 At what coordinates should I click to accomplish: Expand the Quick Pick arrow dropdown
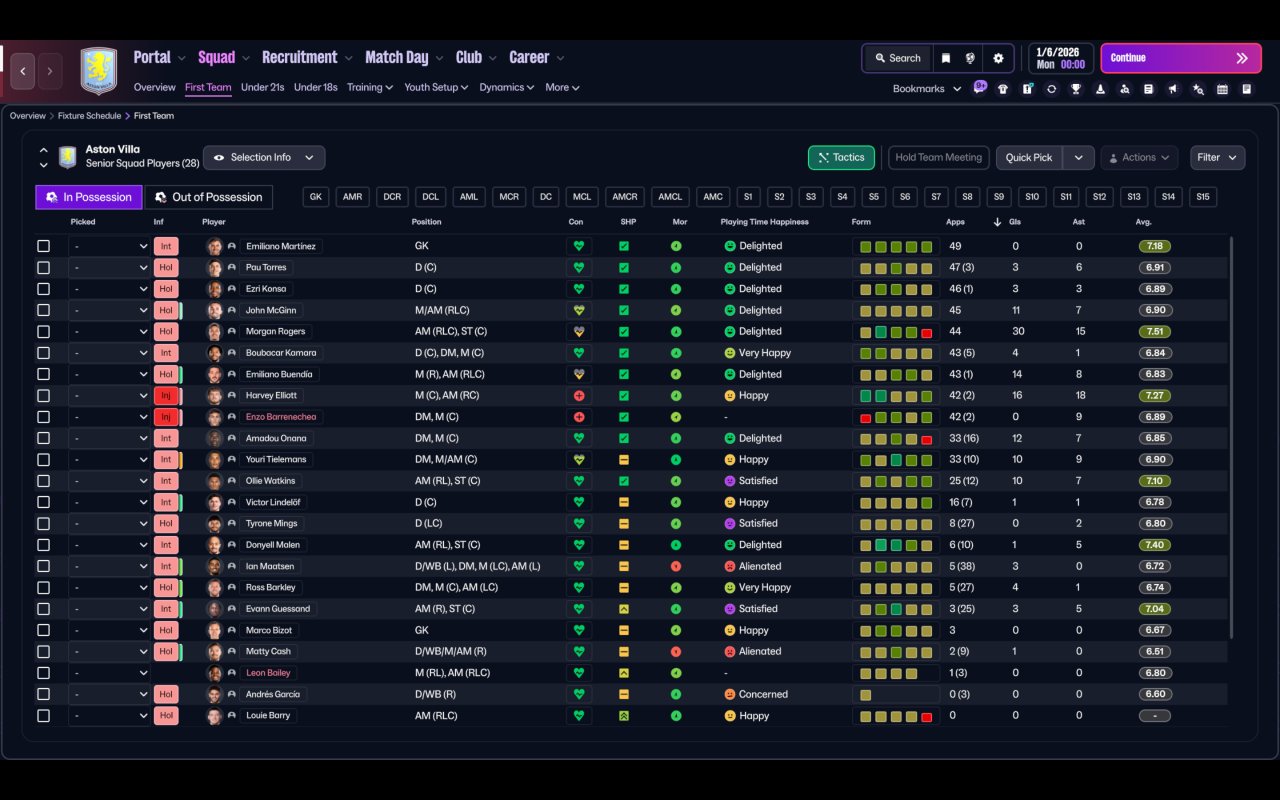[1078, 157]
